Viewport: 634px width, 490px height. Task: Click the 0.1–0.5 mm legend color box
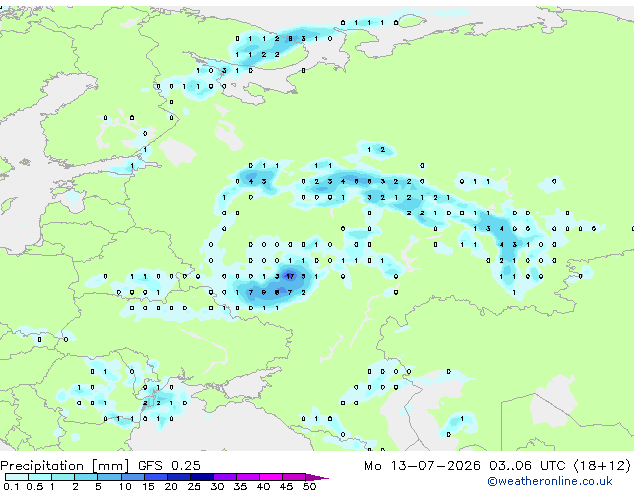point(17,477)
